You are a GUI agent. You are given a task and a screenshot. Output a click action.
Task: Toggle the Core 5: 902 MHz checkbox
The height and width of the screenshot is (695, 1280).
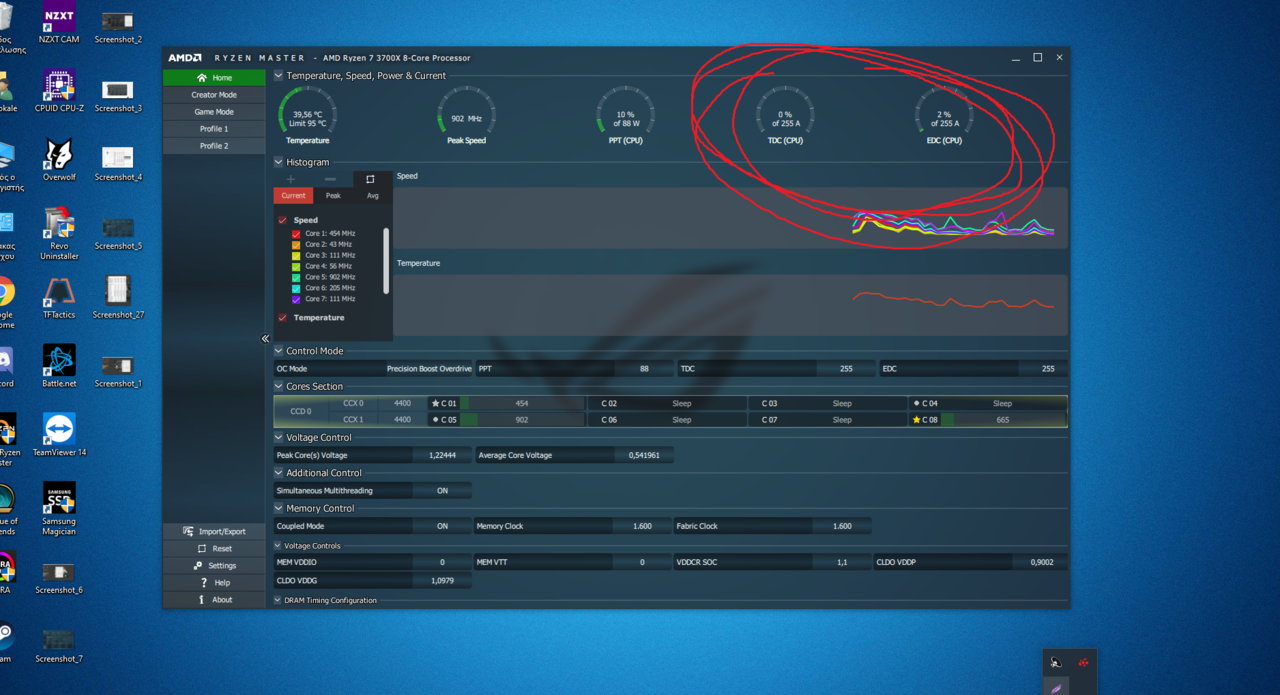296,278
